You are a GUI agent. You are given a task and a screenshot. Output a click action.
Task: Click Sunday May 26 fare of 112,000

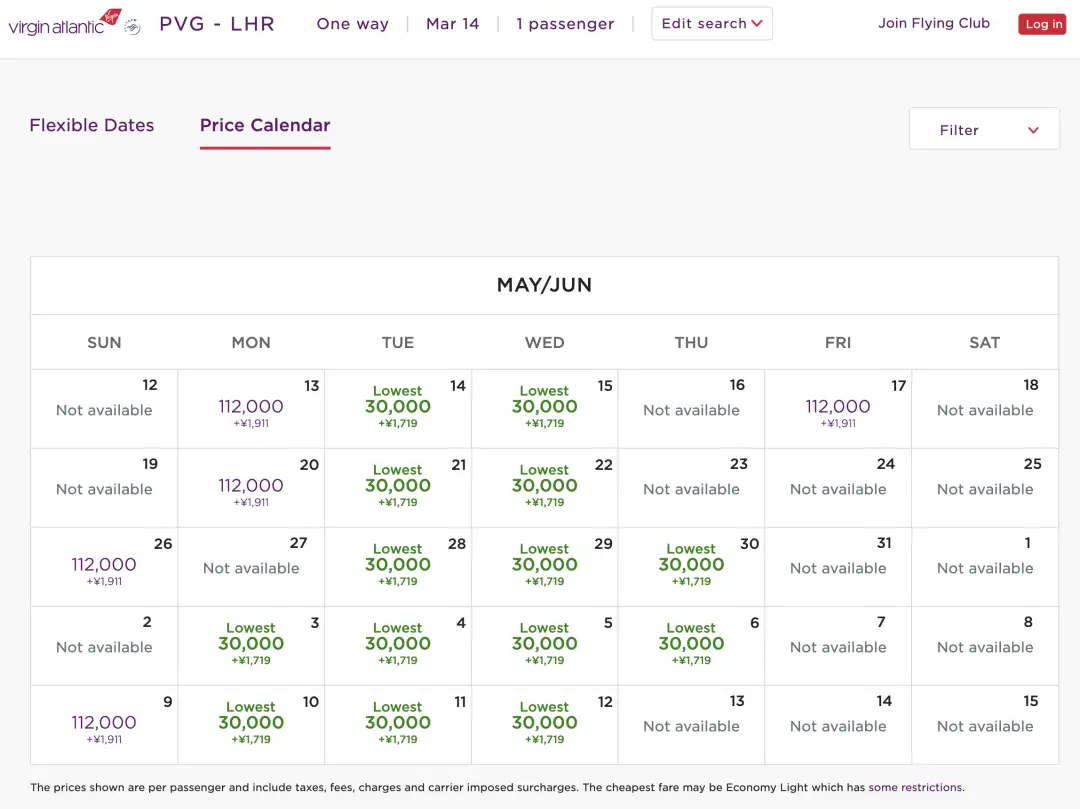tap(104, 565)
